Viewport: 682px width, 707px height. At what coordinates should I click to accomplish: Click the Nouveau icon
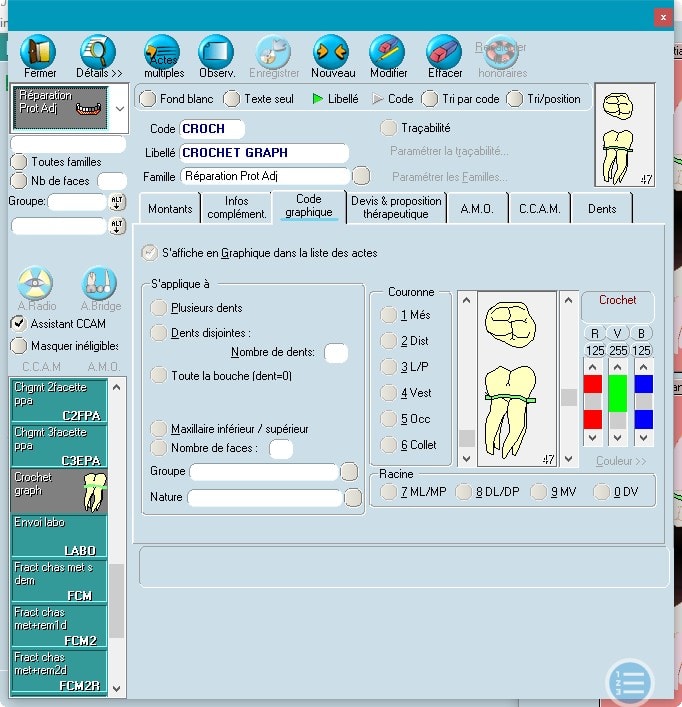[x=332, y=52]
